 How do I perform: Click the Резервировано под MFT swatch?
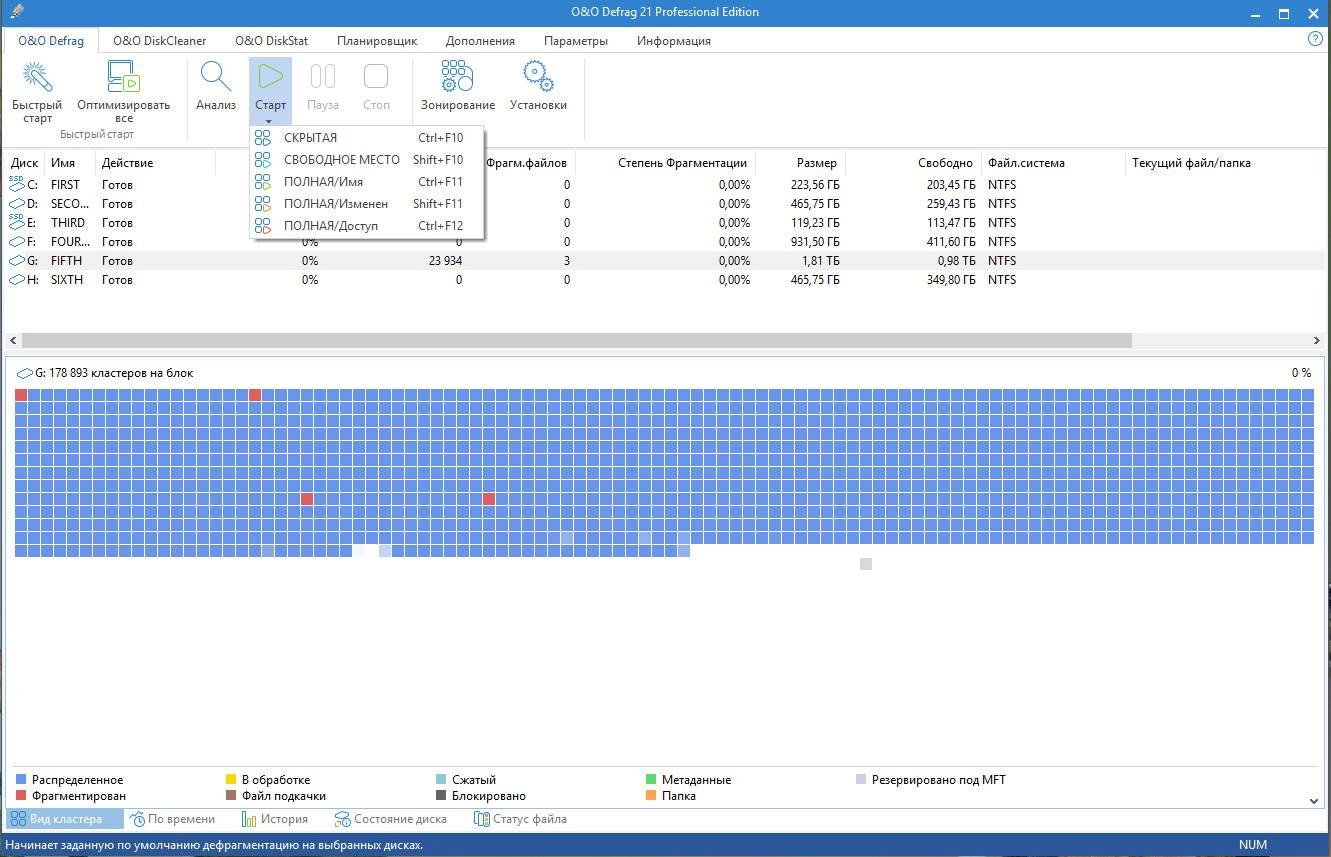[861, 780]
